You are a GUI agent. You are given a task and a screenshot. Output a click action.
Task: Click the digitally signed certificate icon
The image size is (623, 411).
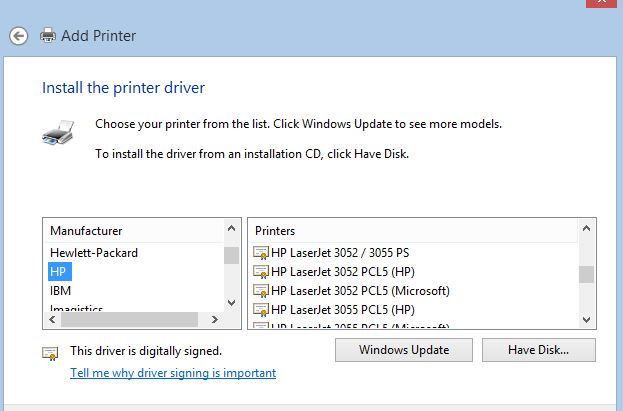[x=50, y=352]
